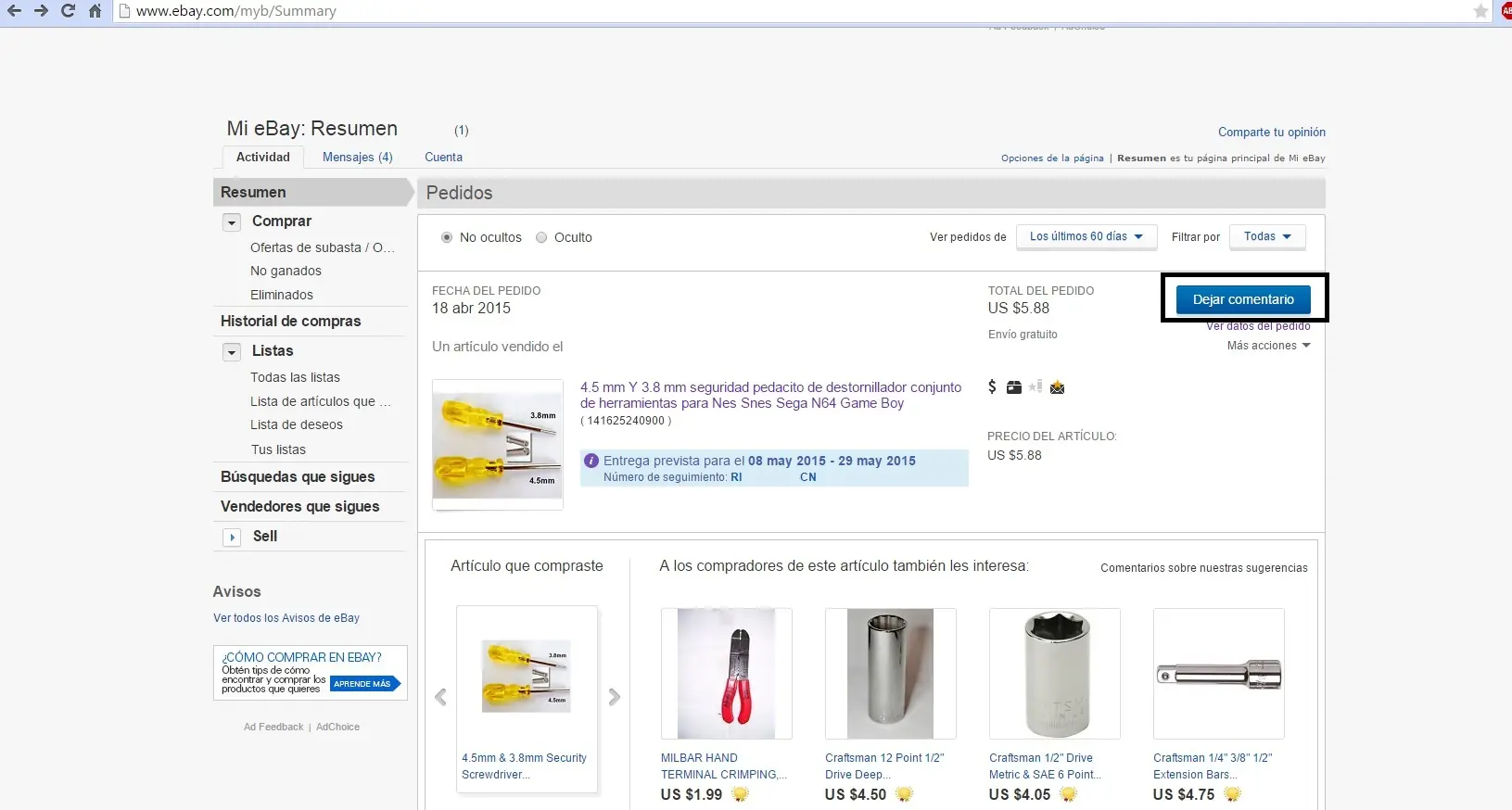Screen dimensions: 1512x810
Task: Select Resumen in the sidebar
Action: [x=311, y=192]
